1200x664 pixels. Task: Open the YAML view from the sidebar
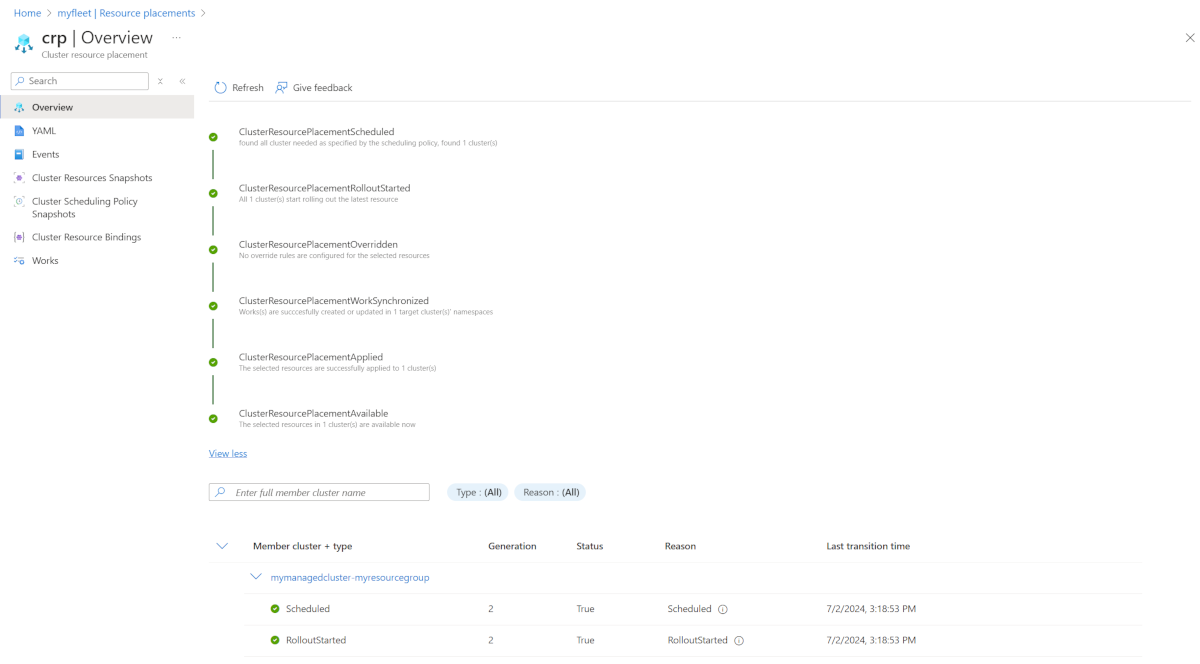[x=46, y=130]
